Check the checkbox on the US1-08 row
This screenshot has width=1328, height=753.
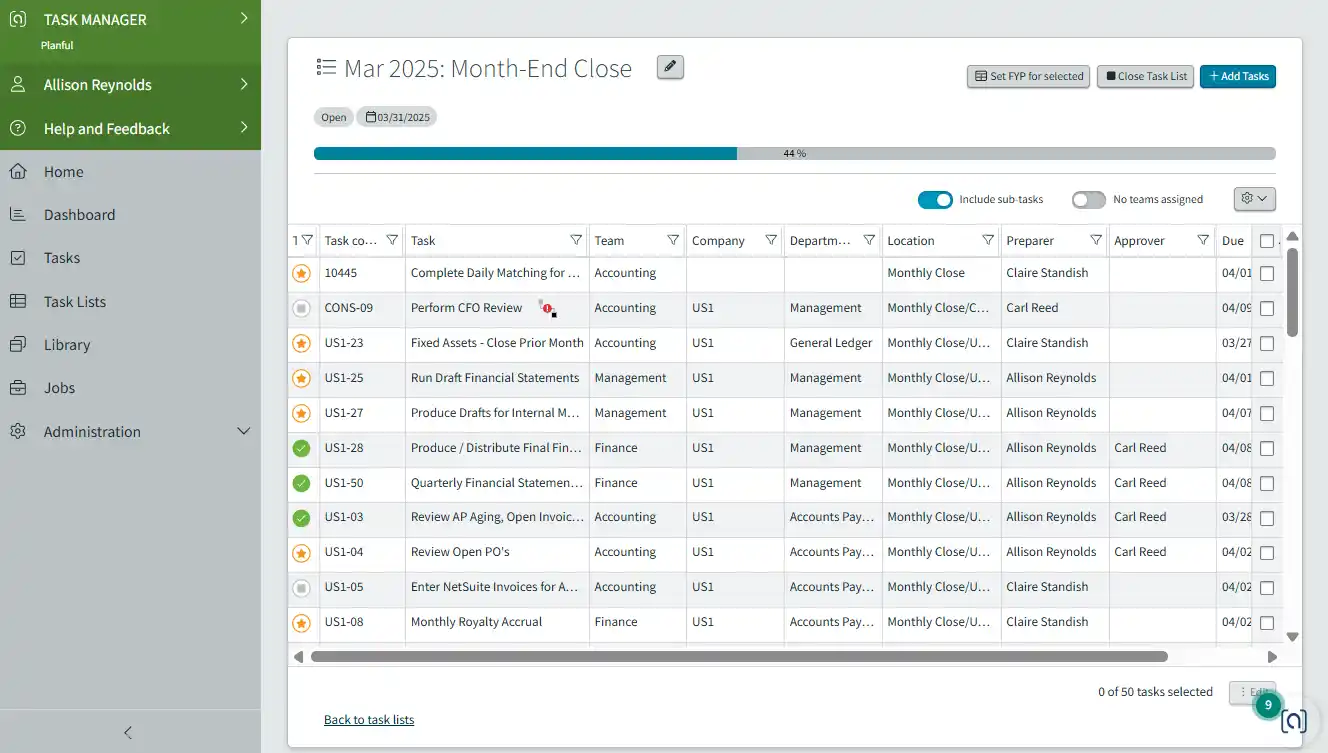[1267, 623]
